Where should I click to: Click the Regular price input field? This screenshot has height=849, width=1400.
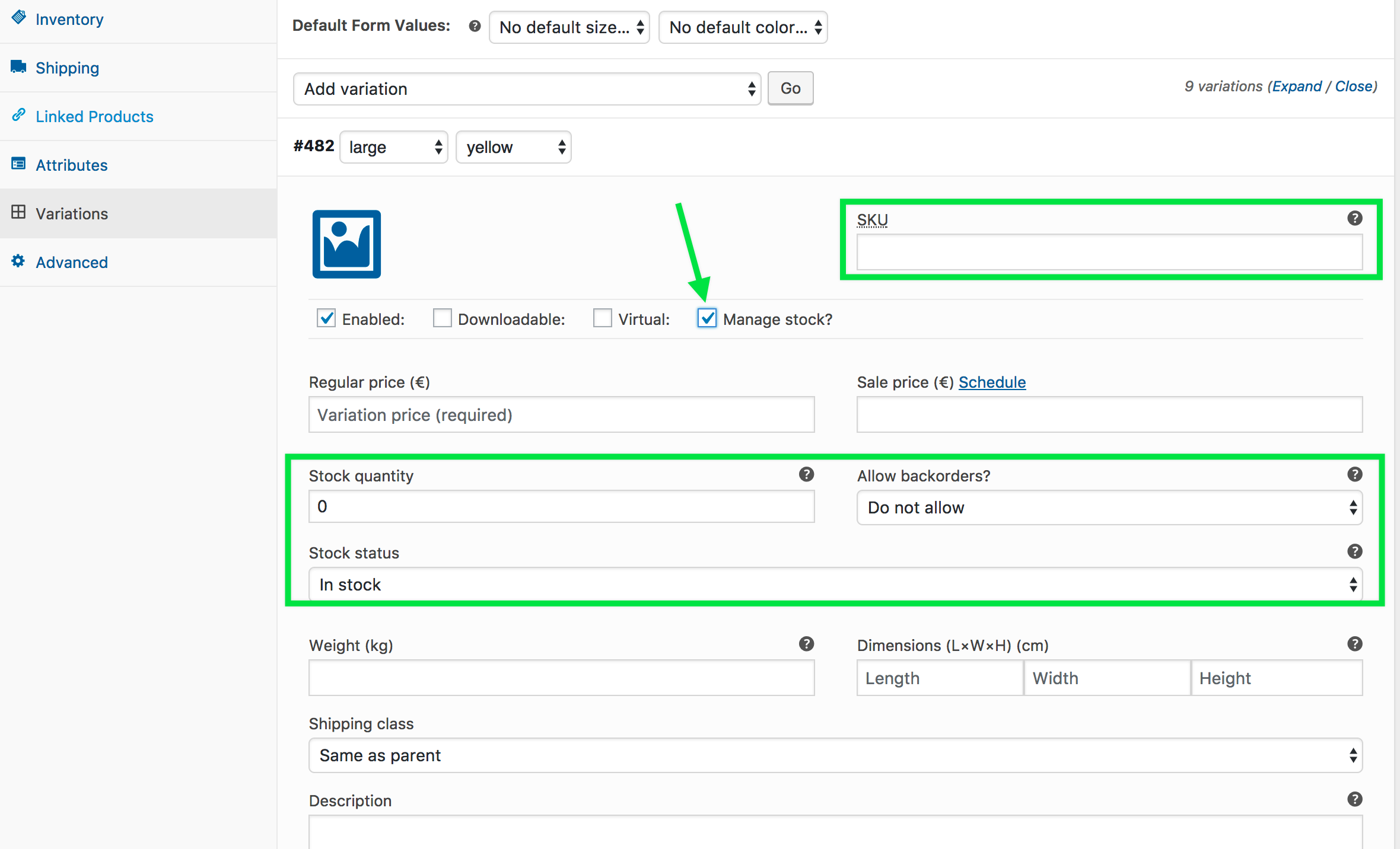tap(562, 414)
